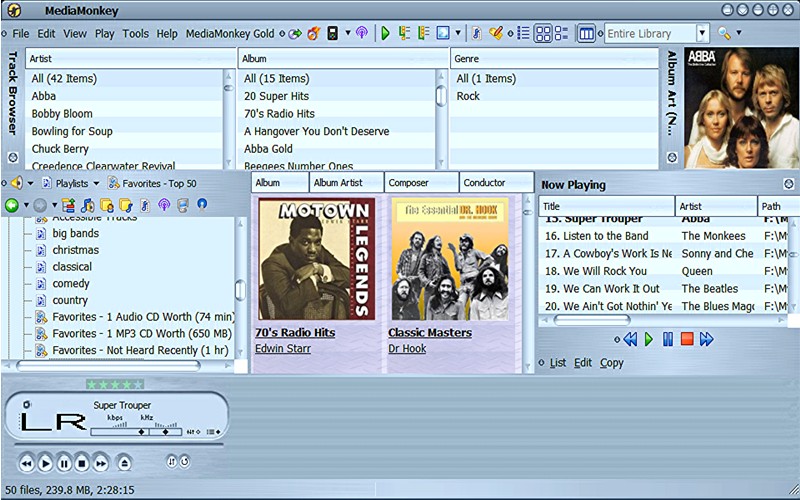Click the Copy link under Now Playing
This screenshot has height=500, width=800.
pos(612,363)
